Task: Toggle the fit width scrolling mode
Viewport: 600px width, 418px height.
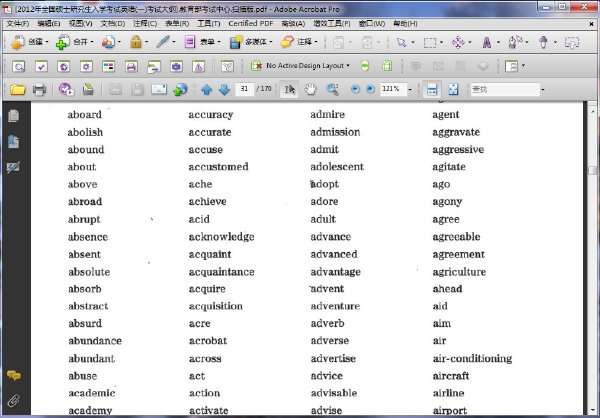Action: pyautogui.click(x=432, y=90)
